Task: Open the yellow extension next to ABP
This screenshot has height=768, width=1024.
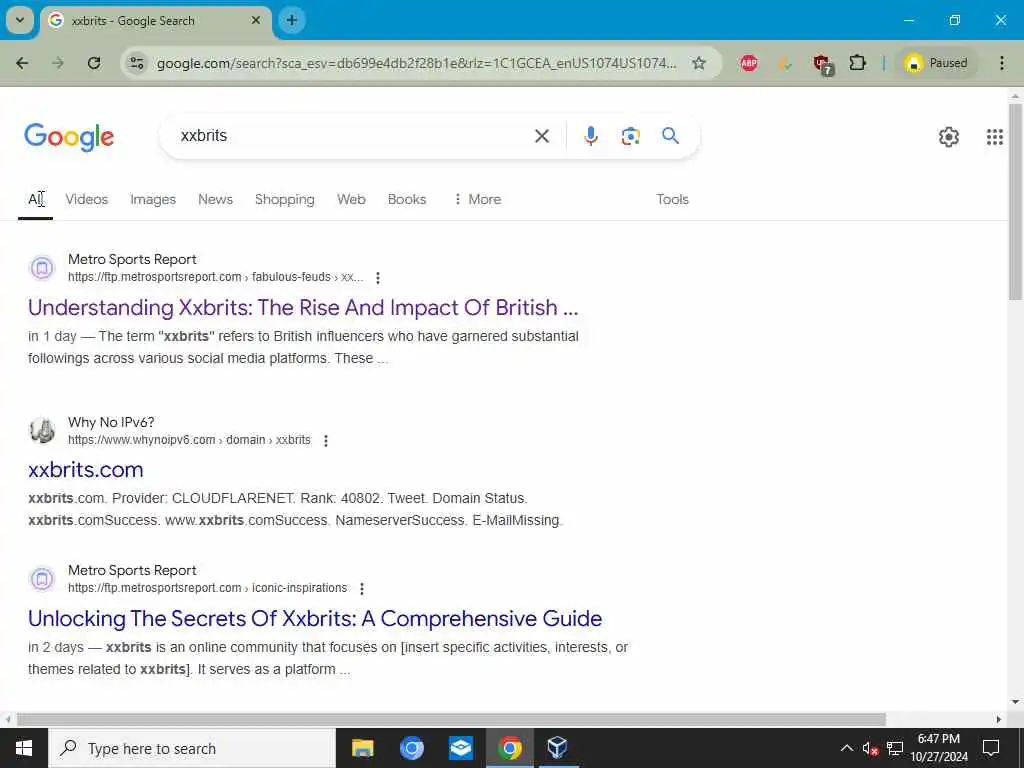Action: coord(786,63)
